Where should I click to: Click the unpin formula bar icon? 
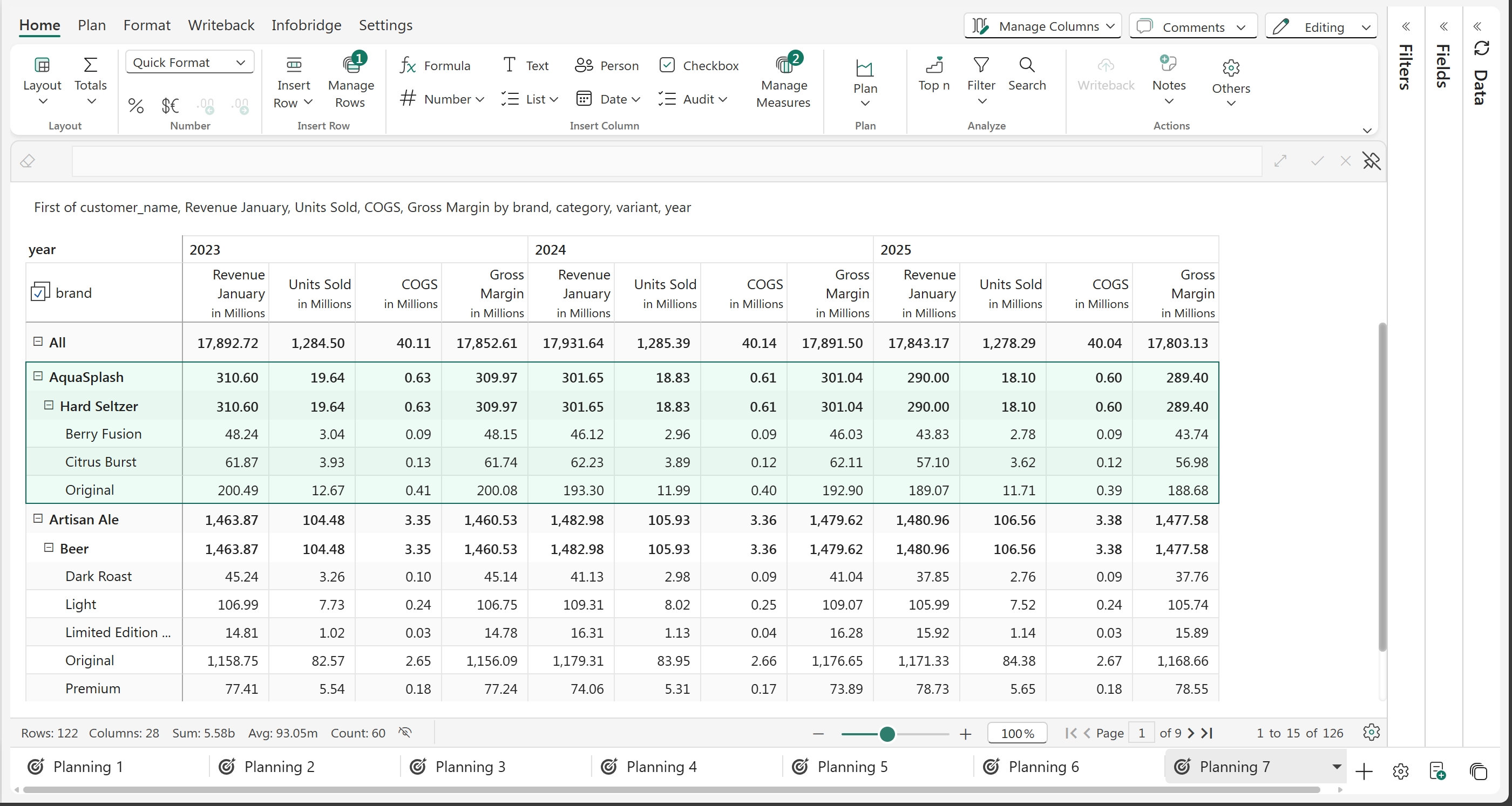[x=1371, y=161]
